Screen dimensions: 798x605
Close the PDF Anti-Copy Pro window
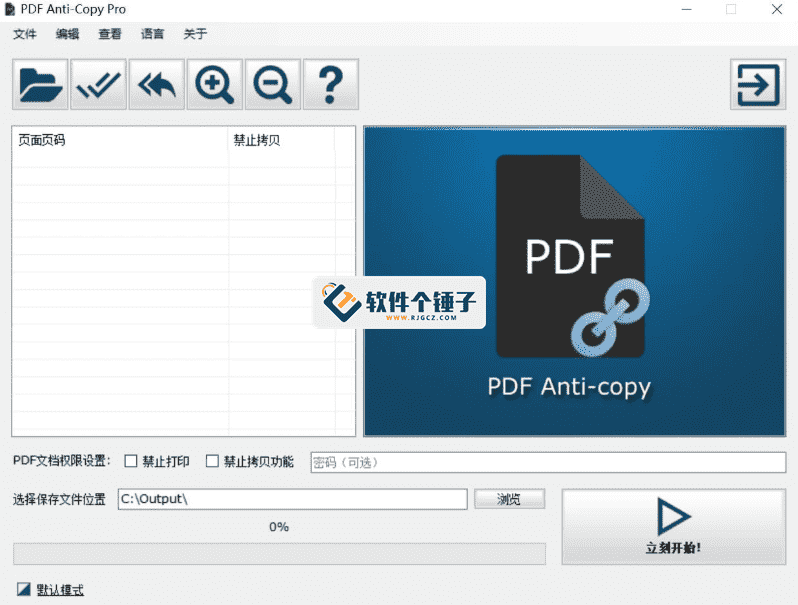(x=777, y=9)
